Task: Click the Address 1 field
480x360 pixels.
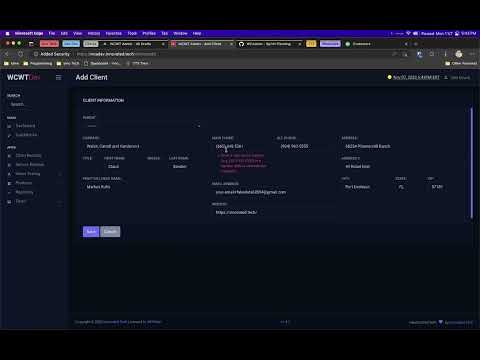Action: point(403,146)
